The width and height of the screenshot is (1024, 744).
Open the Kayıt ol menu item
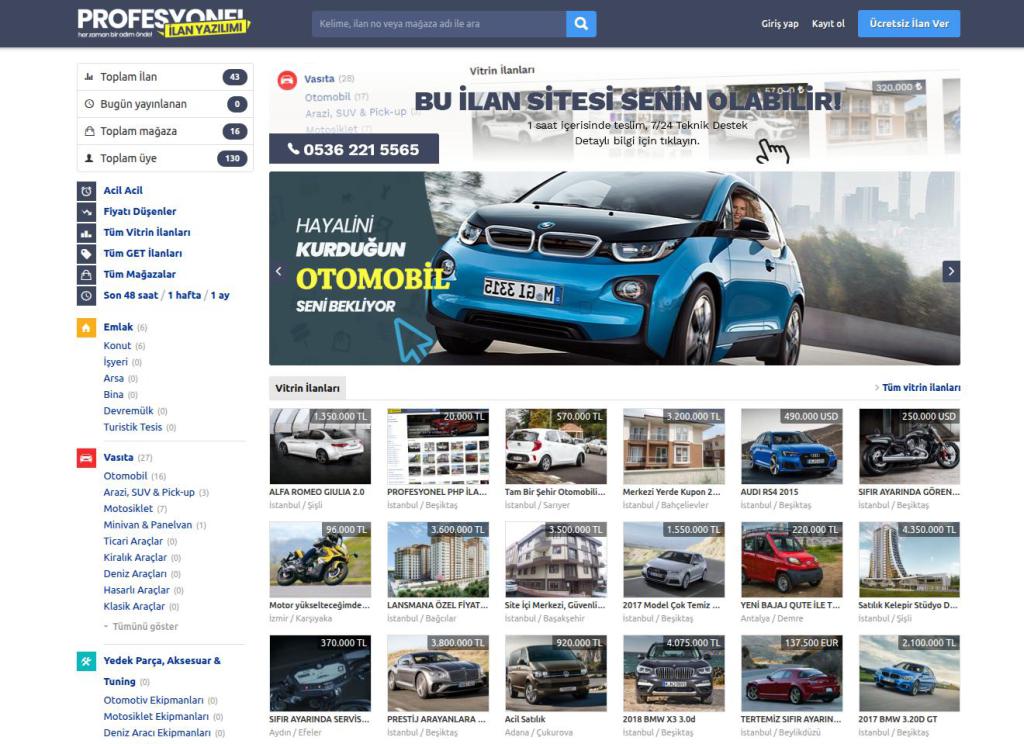click(828, 24)
